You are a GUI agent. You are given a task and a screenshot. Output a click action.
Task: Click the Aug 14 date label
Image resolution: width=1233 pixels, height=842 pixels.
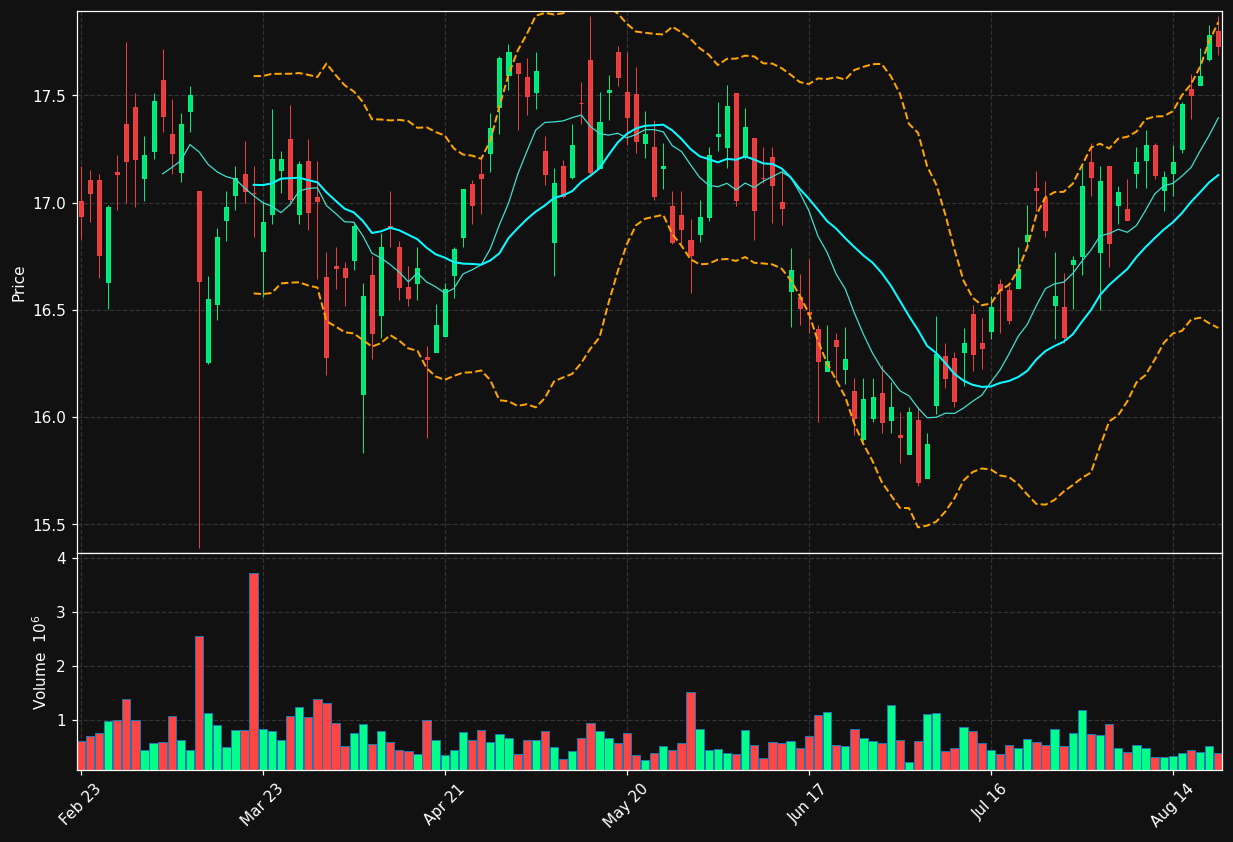click(1170, 804)
